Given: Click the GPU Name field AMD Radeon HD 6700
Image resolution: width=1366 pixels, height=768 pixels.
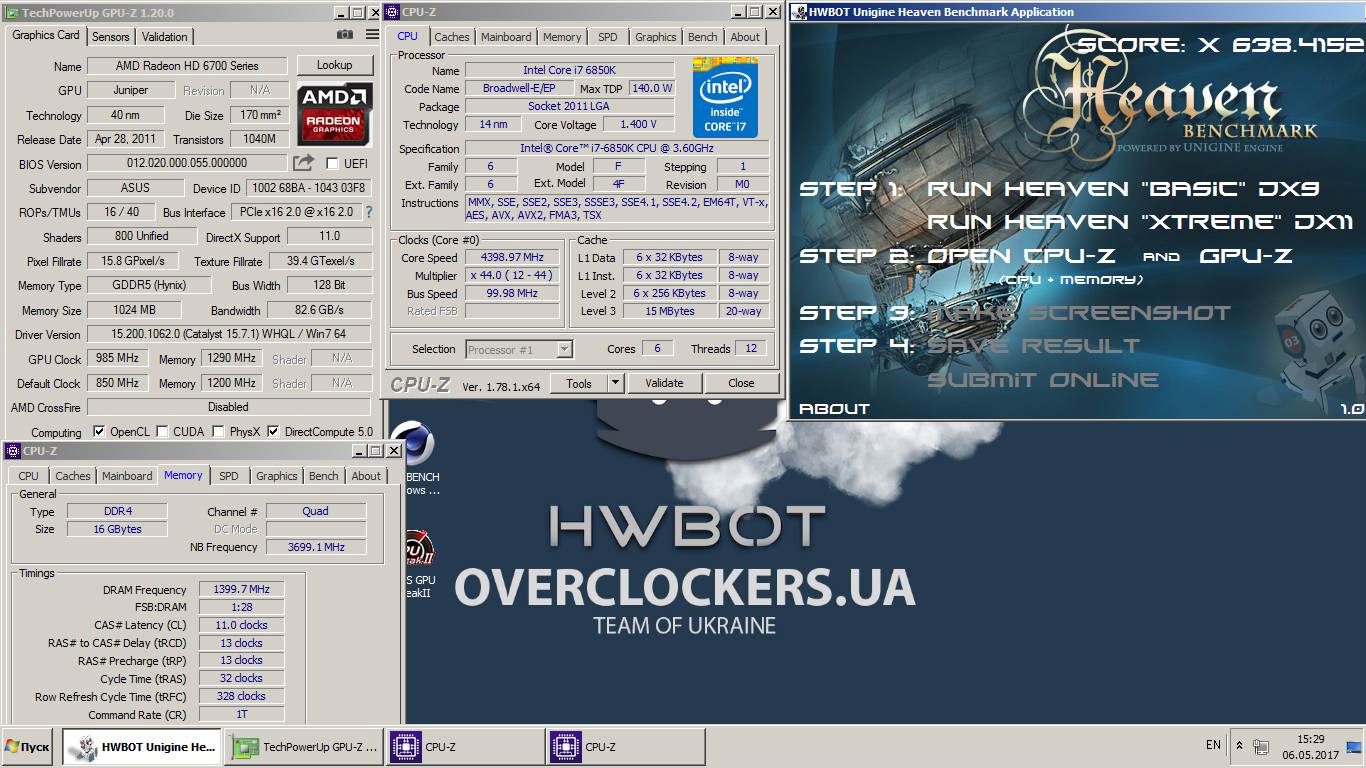Looking at the screenshot, I should coord(187,66).
